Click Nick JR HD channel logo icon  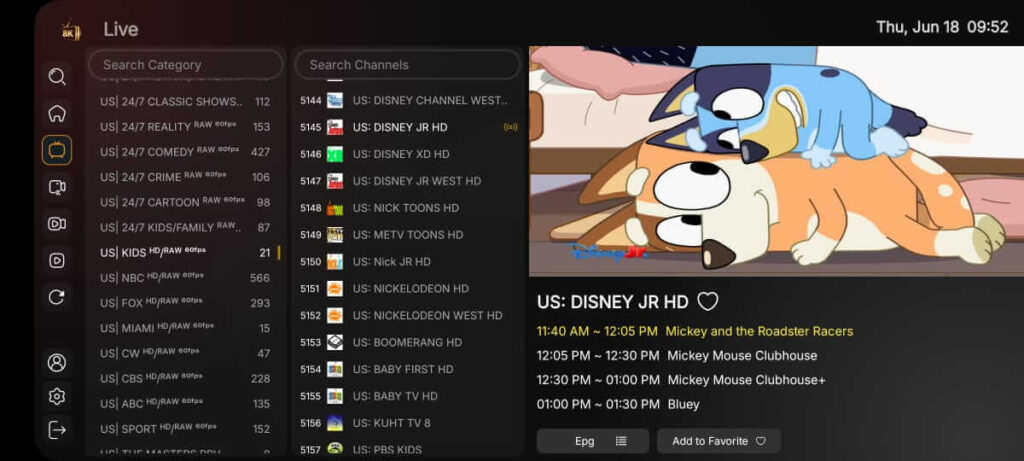(x=334, y=262)
